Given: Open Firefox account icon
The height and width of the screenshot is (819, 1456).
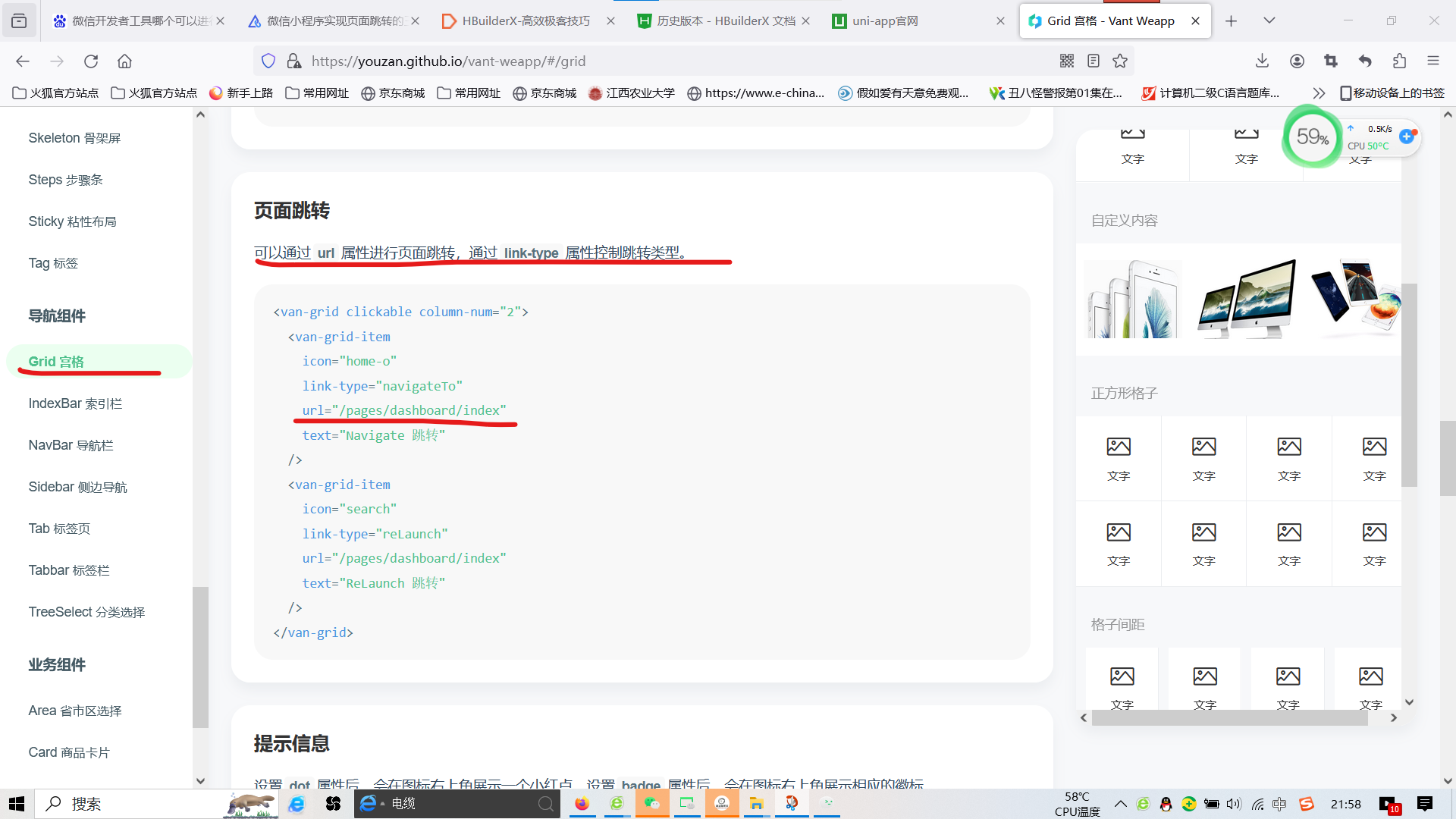Looking at the screenshot, I should pos(1297,61).
